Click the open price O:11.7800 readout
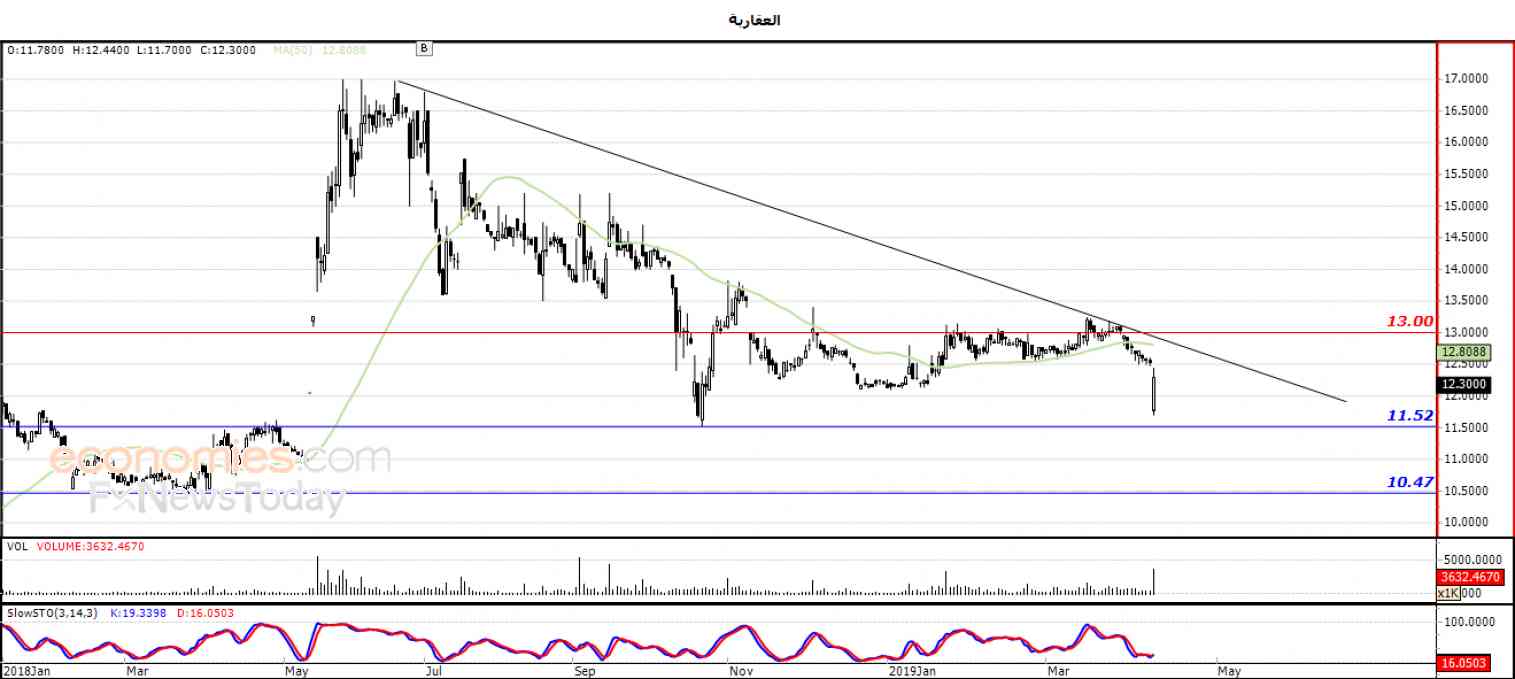Screen dimensions: 1515x679 37,49
